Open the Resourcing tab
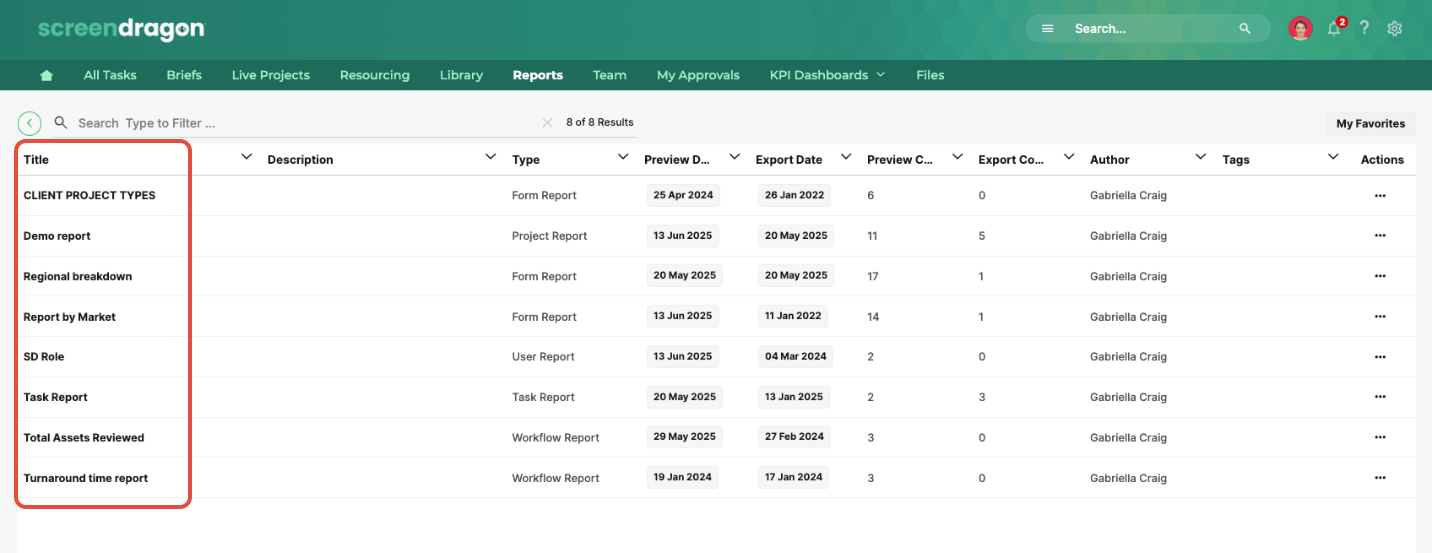The width and height of the screenshot is (1432, 553). [x=375, y=75]
